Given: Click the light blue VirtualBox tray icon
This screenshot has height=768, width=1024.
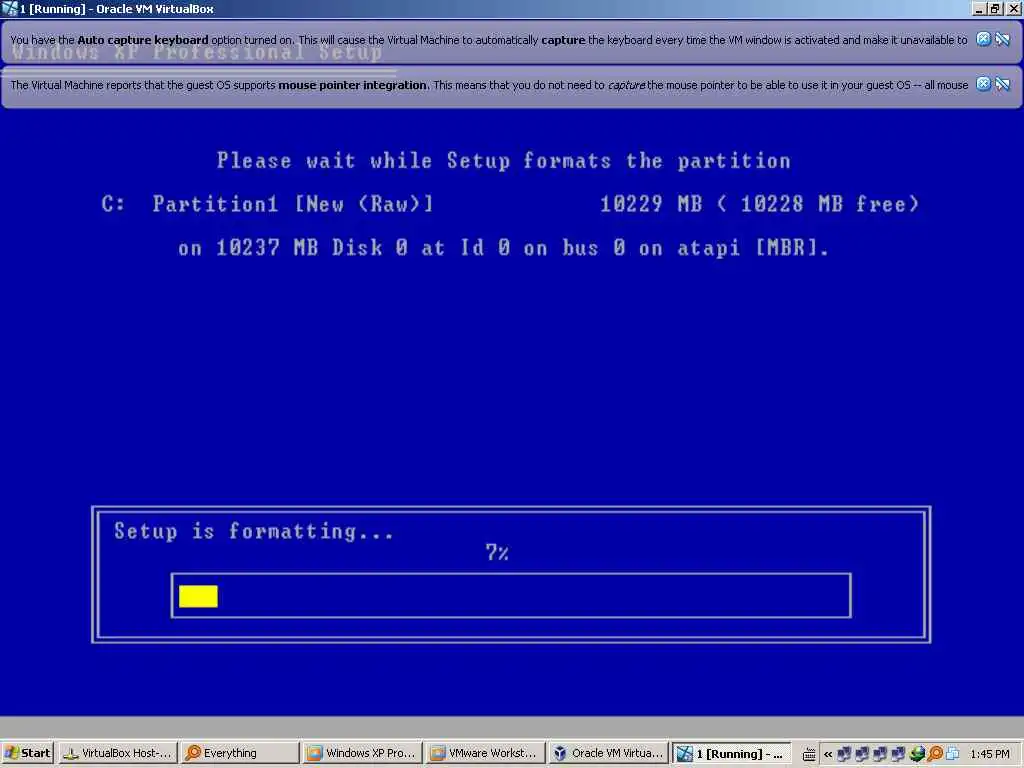Looking at the screenshot, I should [953, 754].
